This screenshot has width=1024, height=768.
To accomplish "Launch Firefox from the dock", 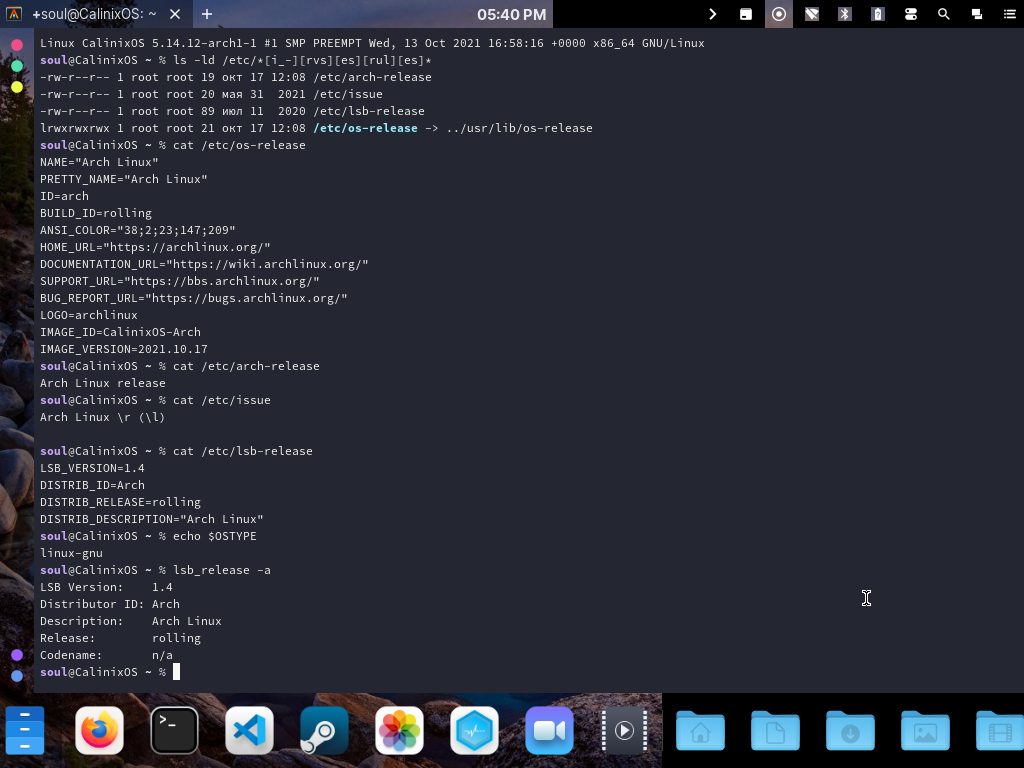I will coord(99,730).
